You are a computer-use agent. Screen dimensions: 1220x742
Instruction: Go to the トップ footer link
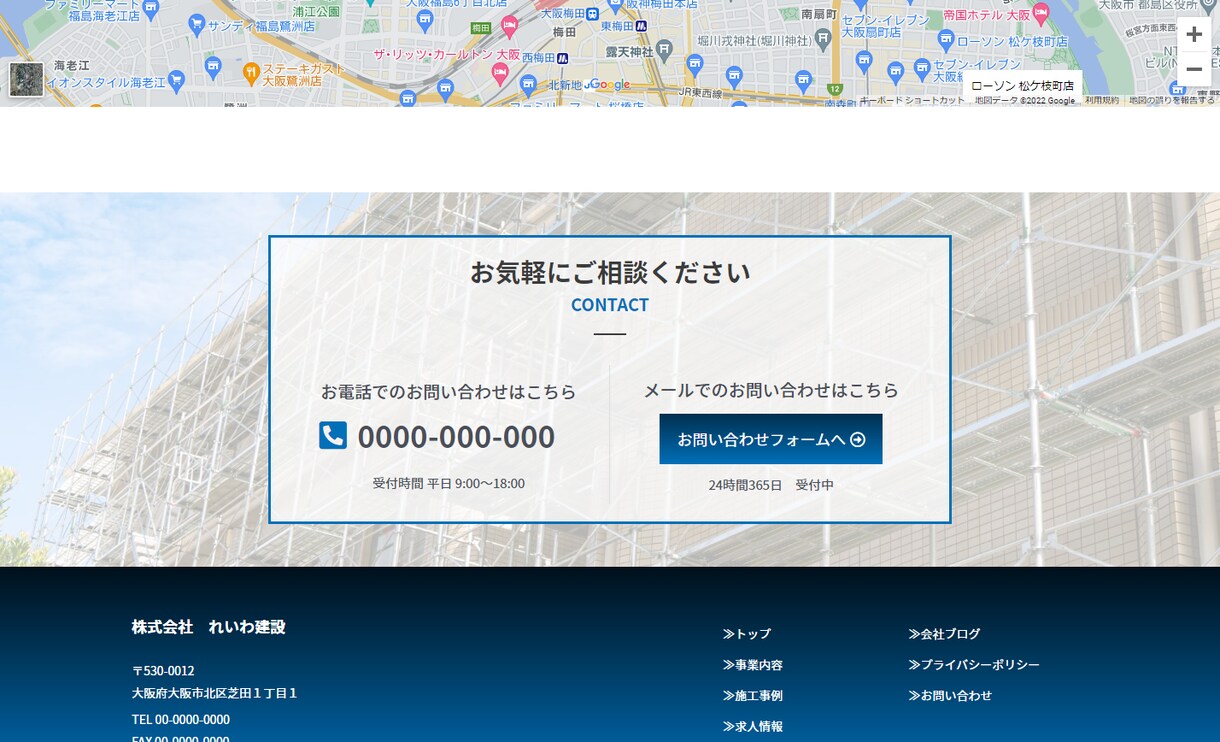pos(747,634)
